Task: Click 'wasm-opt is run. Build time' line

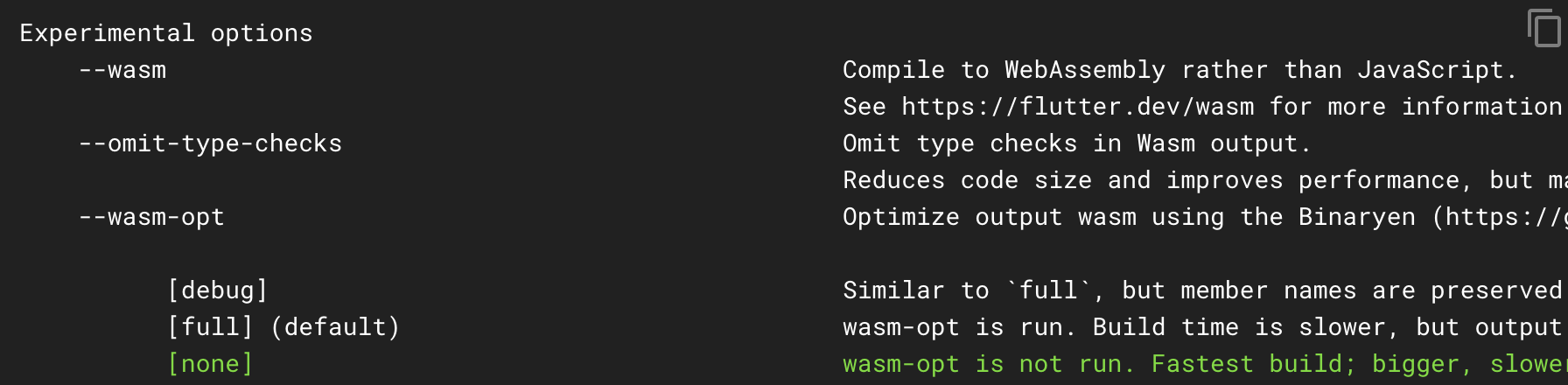Action: click(1205, 327)
